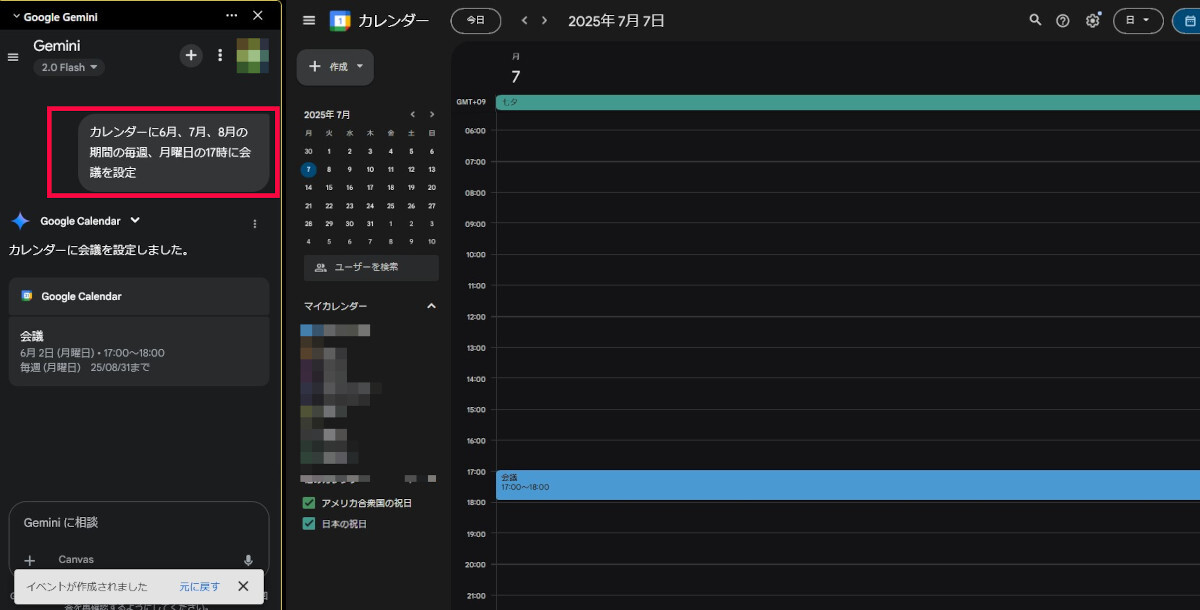This screenshot has height=610, width=1200.
Task: Collapse the Google Gemini panel title chevron
Action: click(16, 16)
